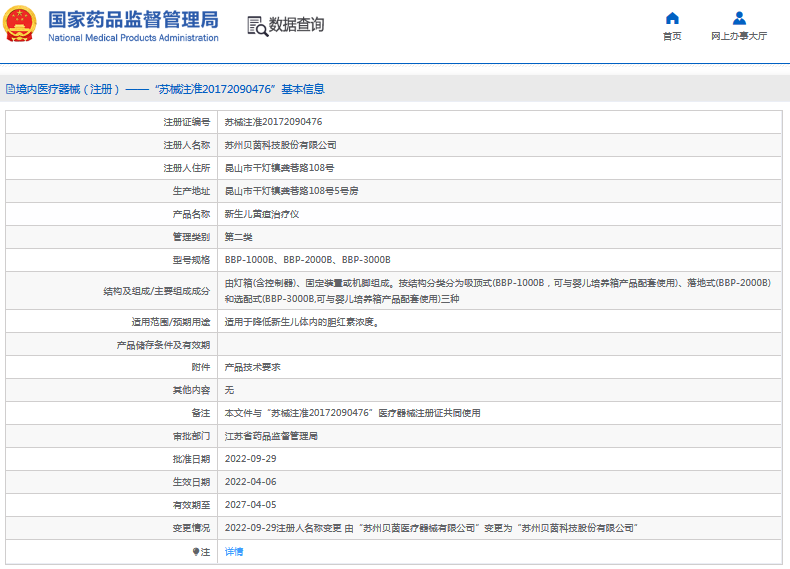
Task: Click the data query magnifier icon
Action: coord(257,26)
